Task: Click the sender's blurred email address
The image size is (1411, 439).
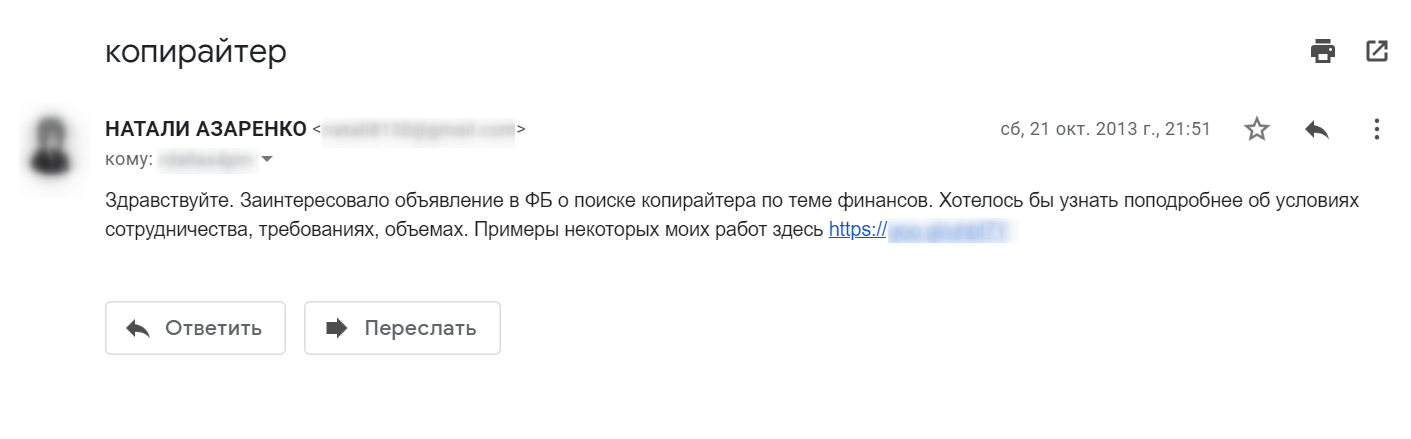Action: click(419, 130)
